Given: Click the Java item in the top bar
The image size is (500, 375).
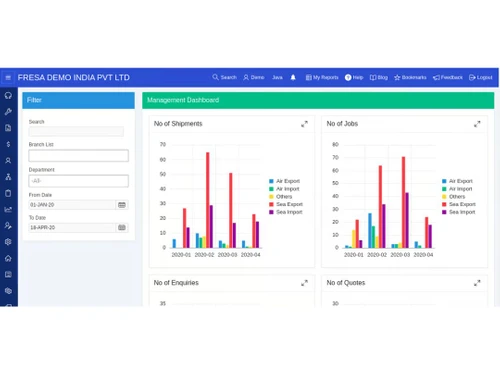Looking at the screenshot, I should 277,77.
